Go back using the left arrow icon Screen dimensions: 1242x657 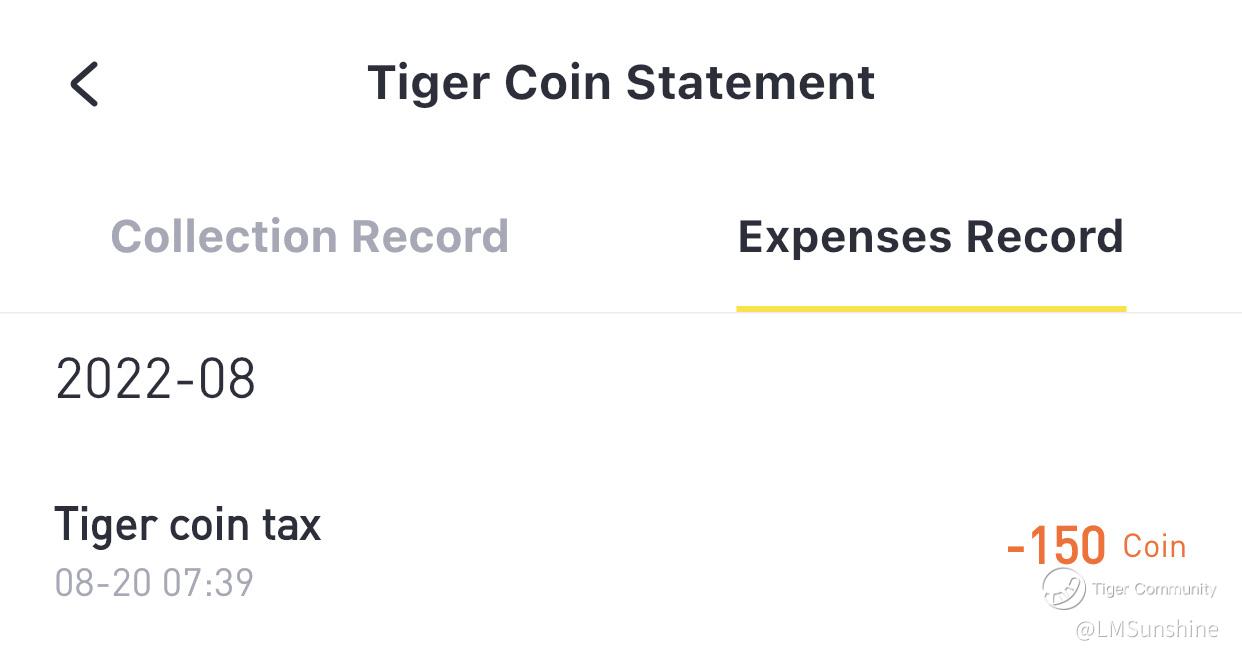(85, 83)
